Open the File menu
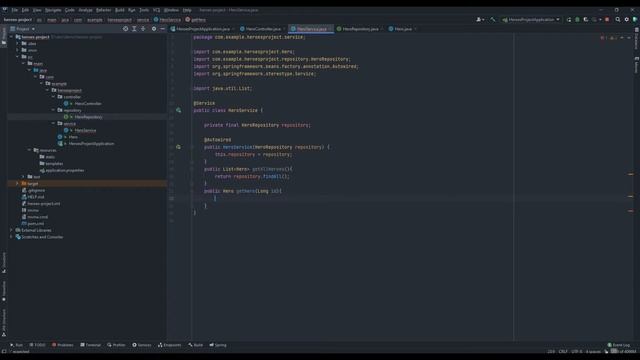 (15, 10)
